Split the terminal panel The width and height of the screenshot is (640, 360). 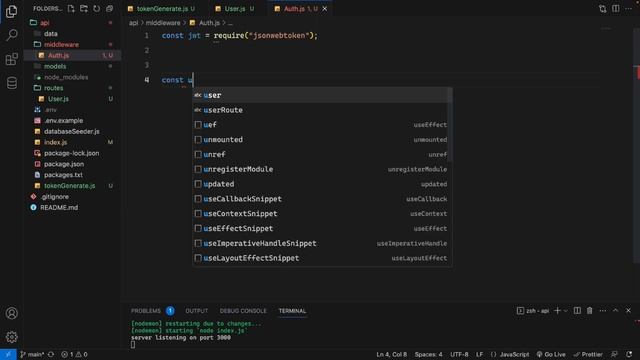pos(577,311)
